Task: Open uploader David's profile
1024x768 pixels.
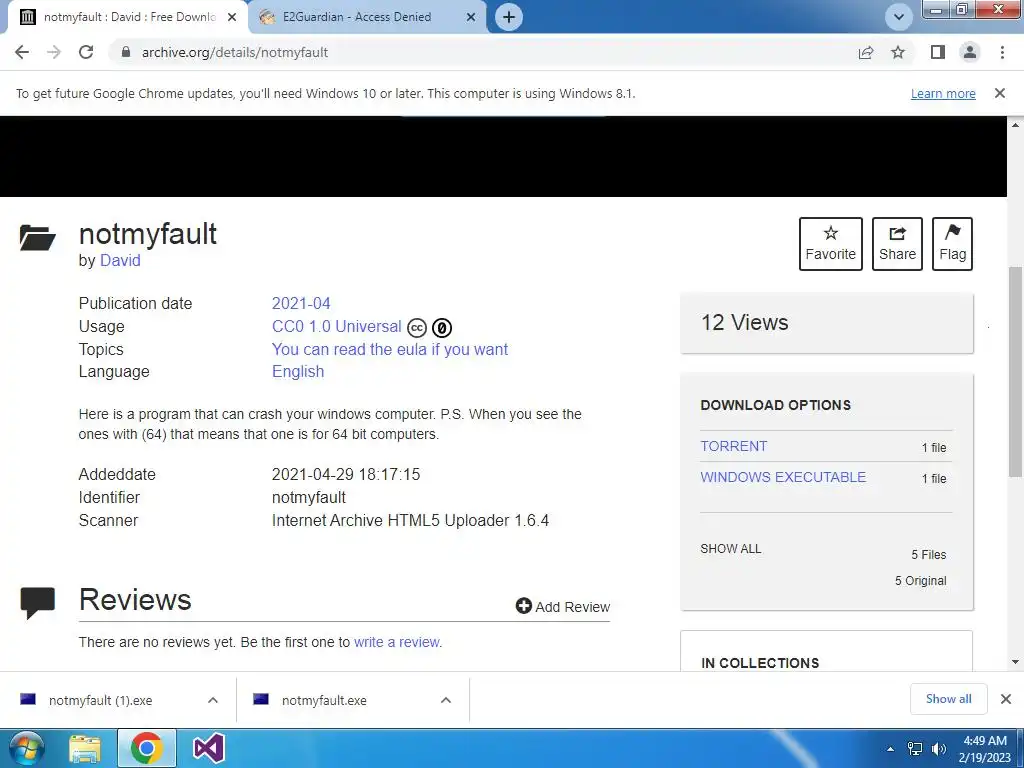Action: [x=120, y=261]
